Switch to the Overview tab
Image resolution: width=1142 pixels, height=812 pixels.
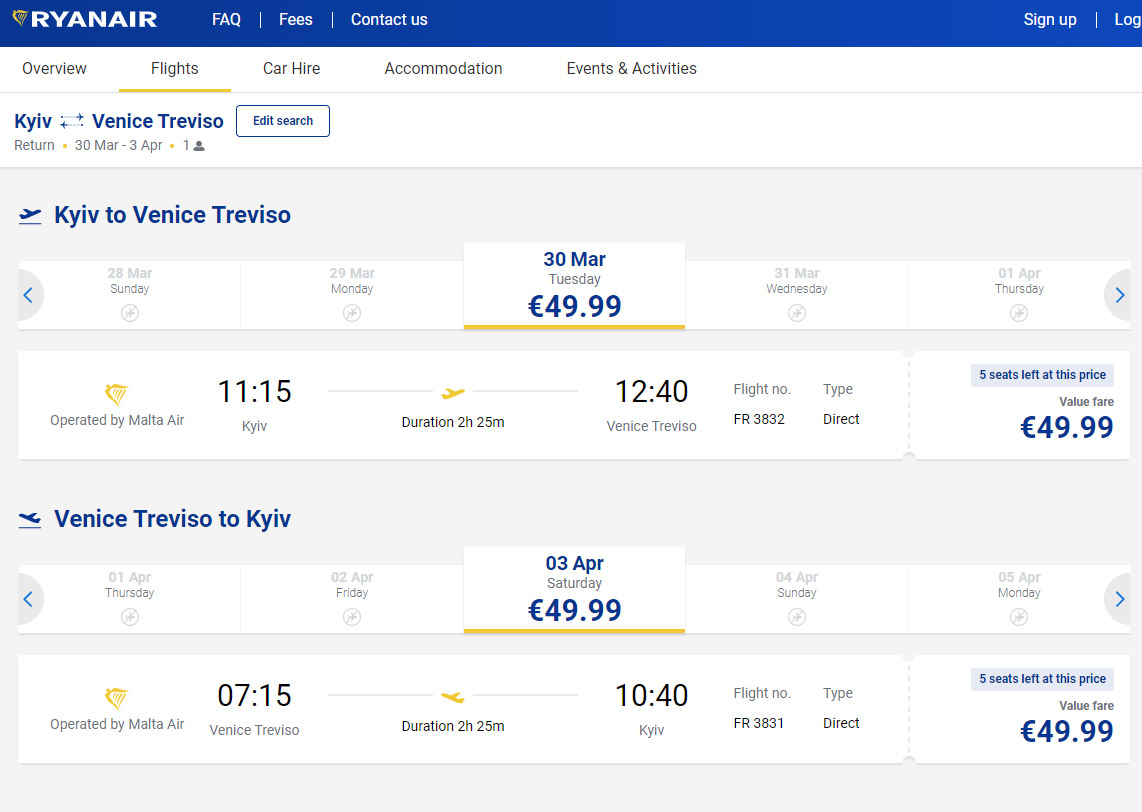55,68
